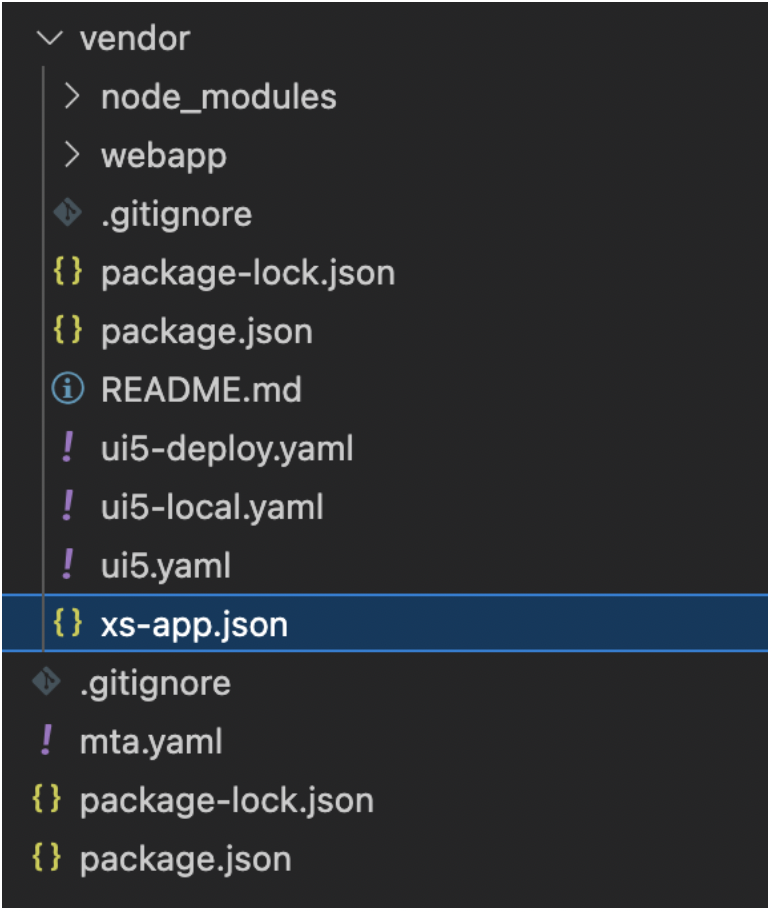Select the xs-app.json file
This screenshot has height=912, width=772.
click(385, 623)
